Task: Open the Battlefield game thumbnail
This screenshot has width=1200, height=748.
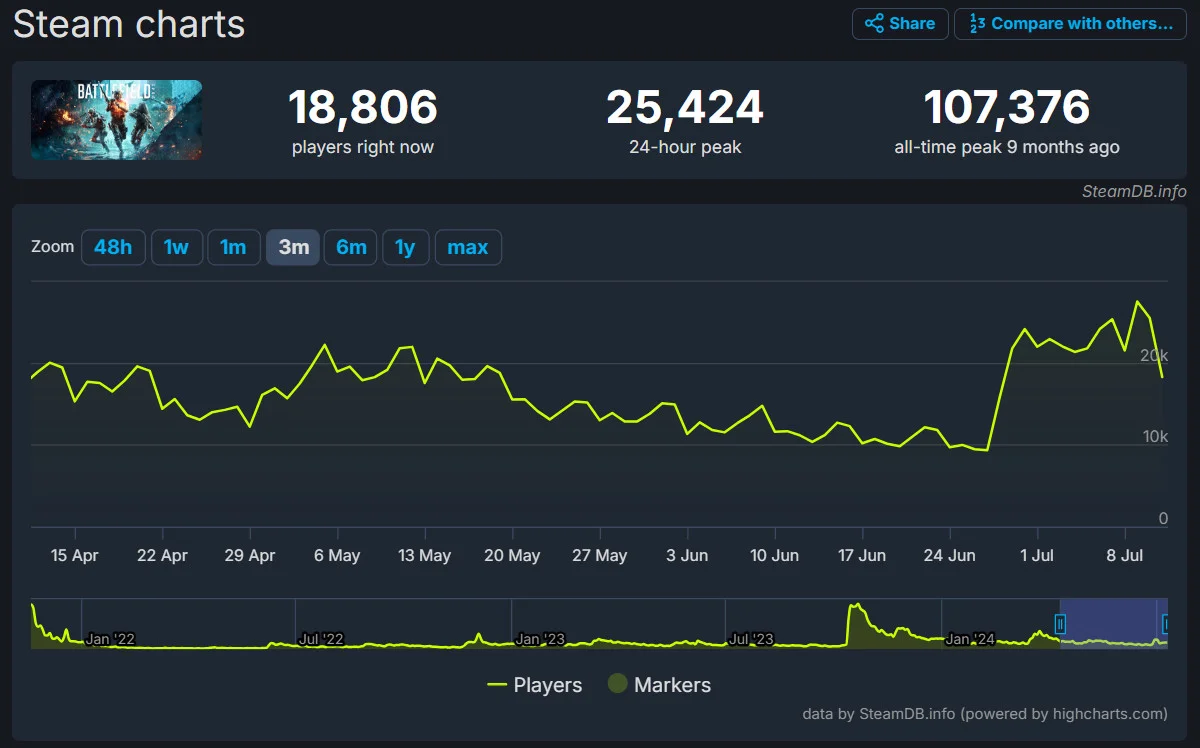Action: pos(116,120)
